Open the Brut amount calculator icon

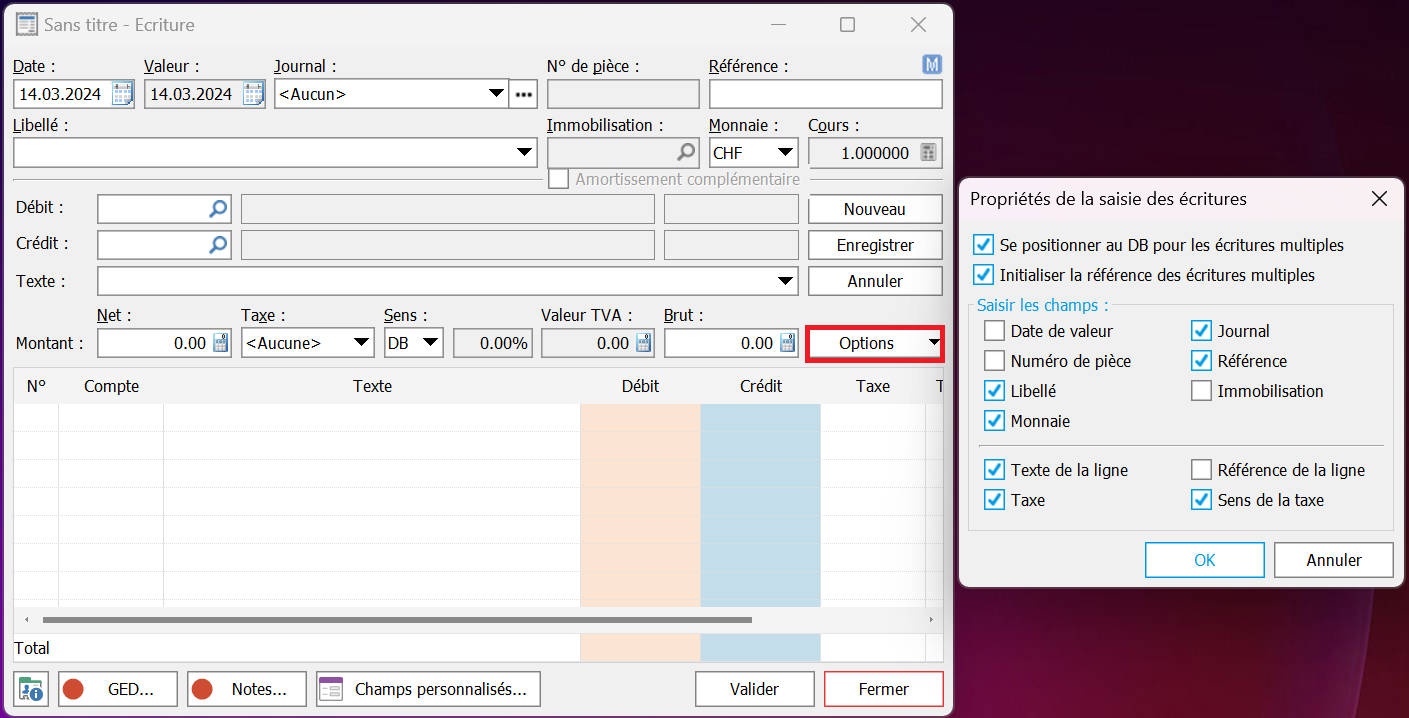(x=788, y=343)
